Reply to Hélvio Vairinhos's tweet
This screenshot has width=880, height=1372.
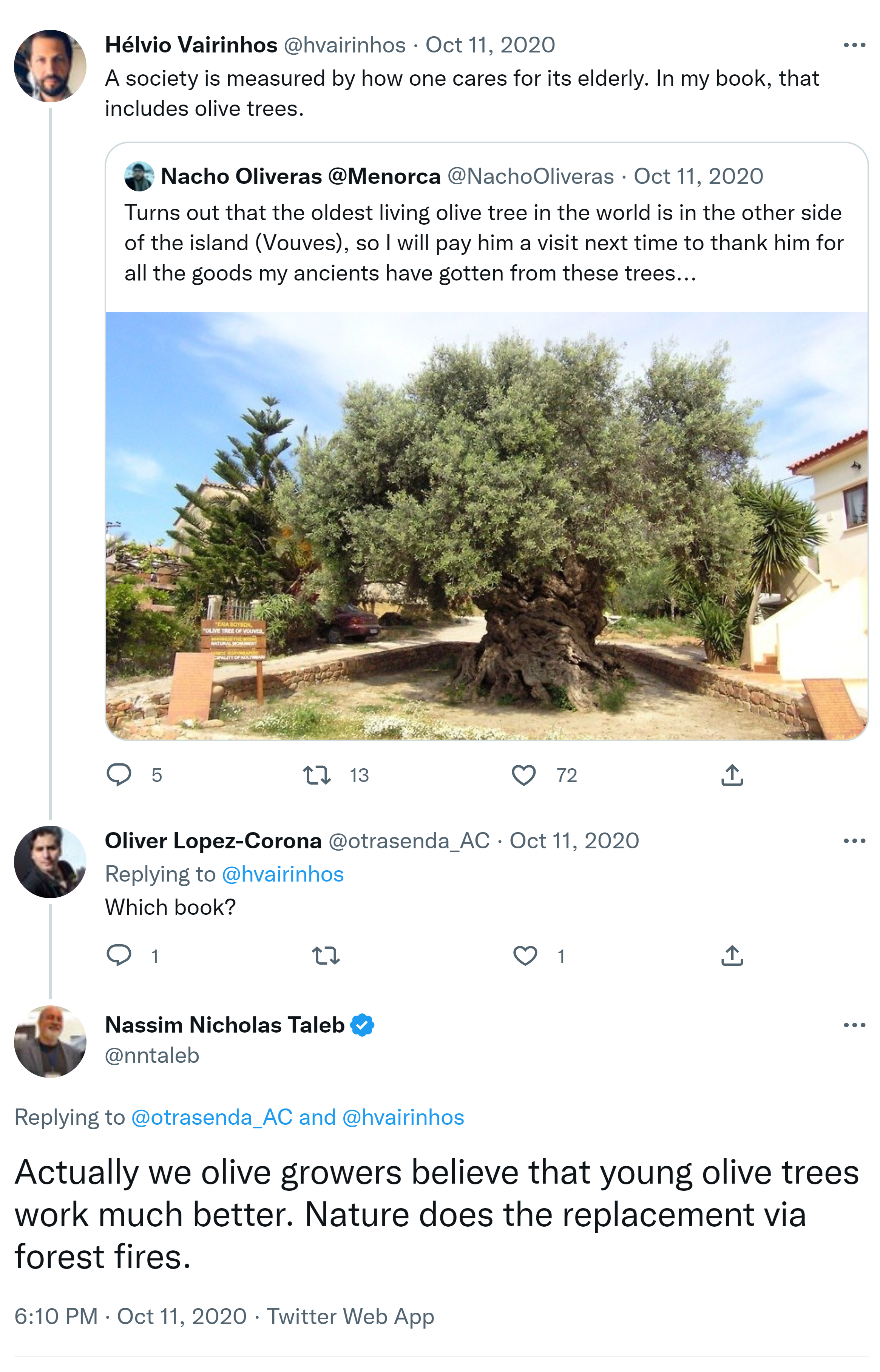point(119,775)
